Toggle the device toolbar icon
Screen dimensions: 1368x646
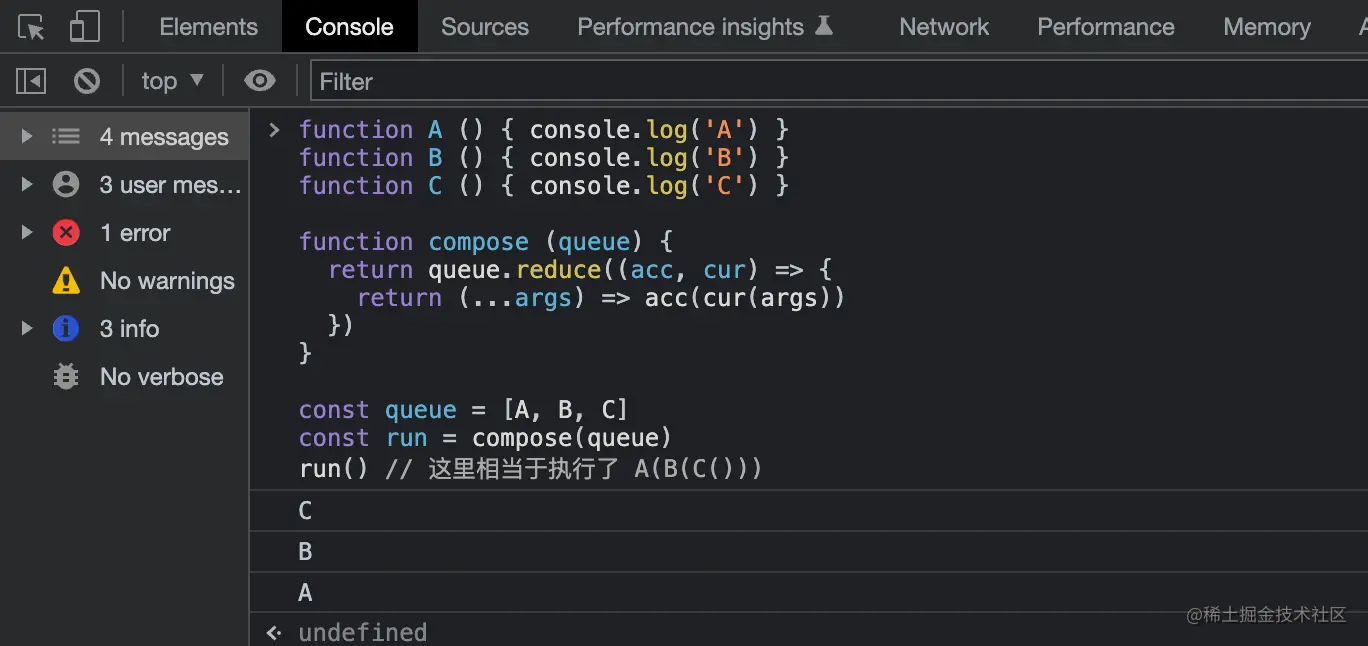tap(85, 27)
